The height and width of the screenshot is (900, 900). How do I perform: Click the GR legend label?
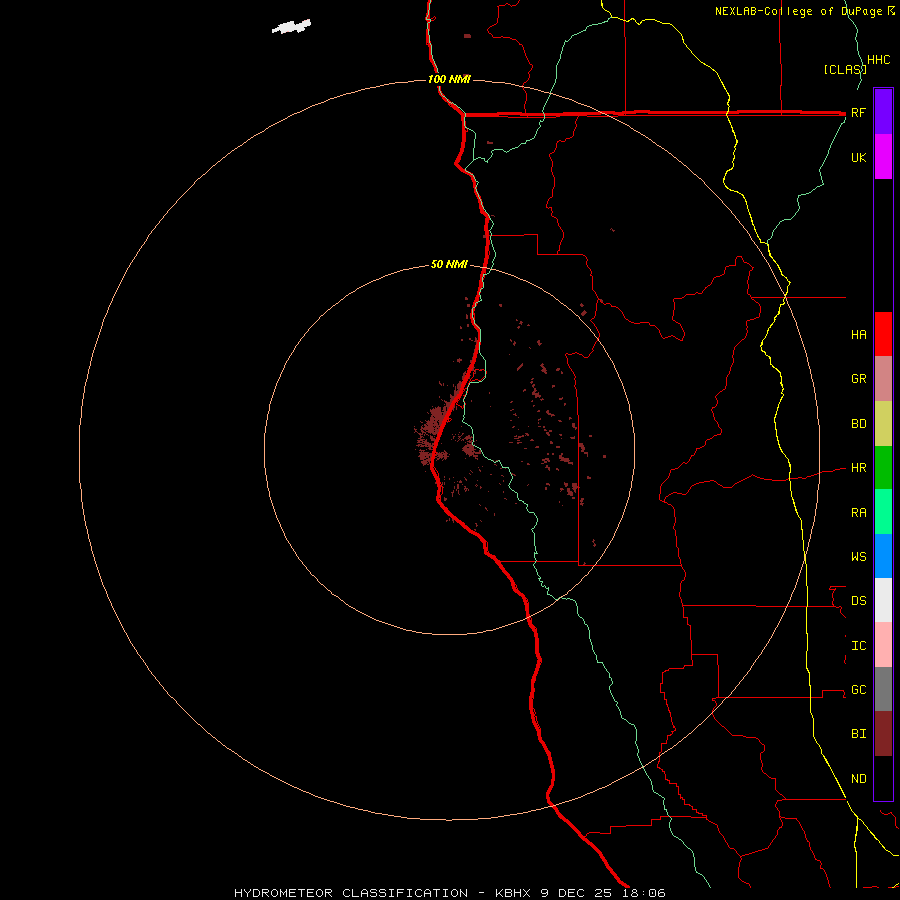859,379
